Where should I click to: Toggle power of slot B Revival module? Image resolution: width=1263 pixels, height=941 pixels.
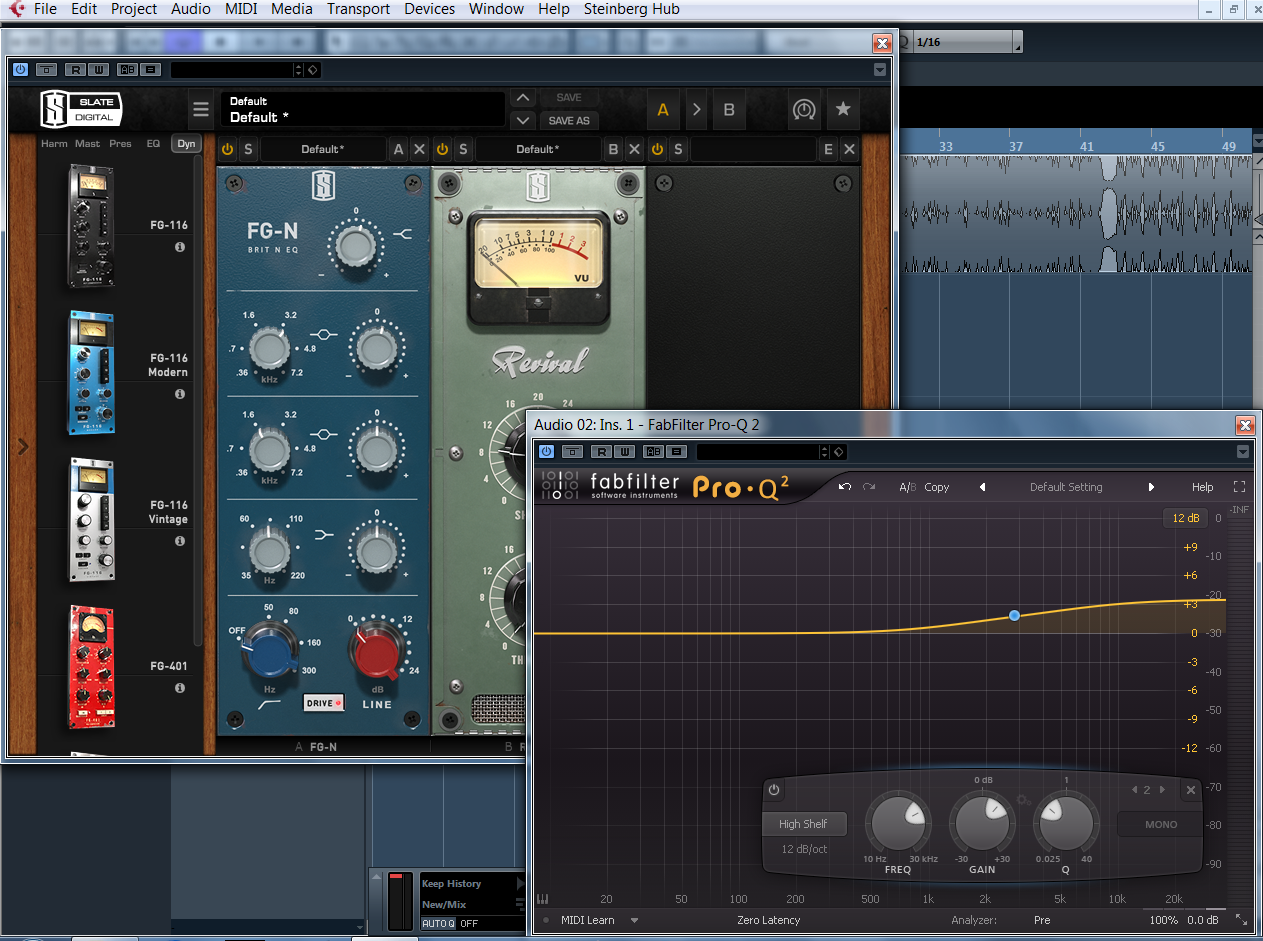[442, 149]
